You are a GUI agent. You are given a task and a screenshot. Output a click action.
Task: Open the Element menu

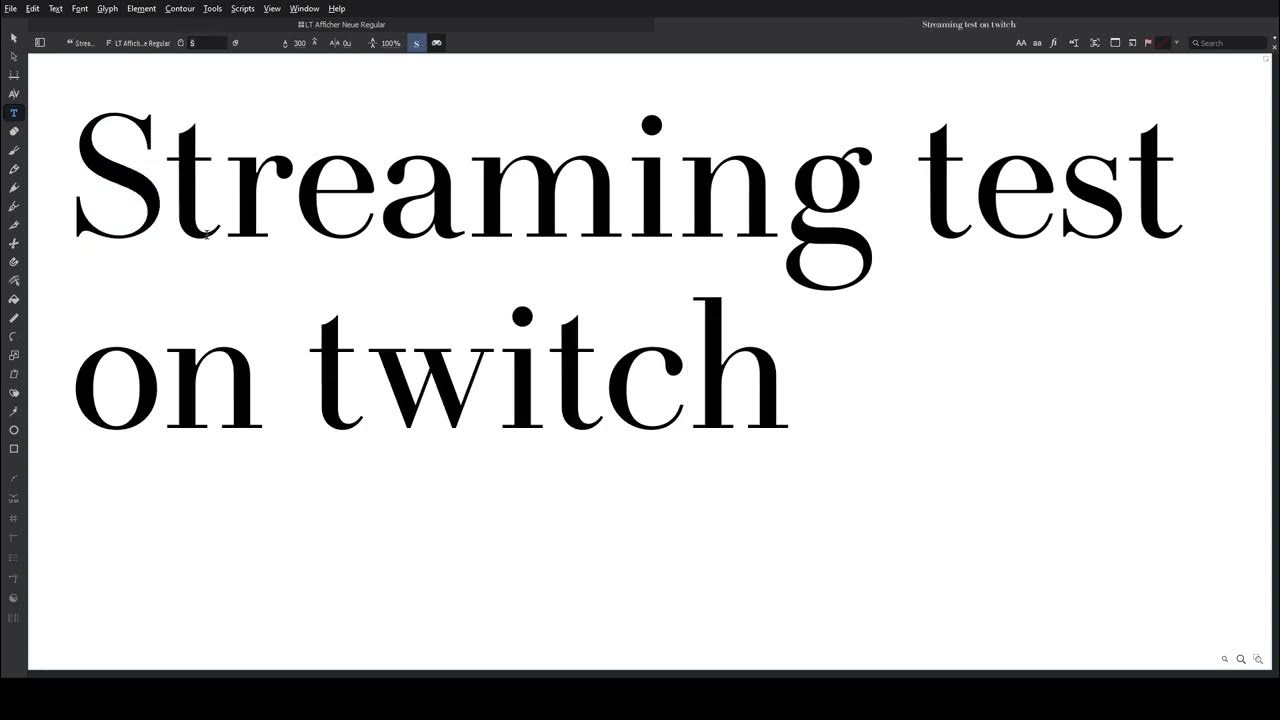141,8
